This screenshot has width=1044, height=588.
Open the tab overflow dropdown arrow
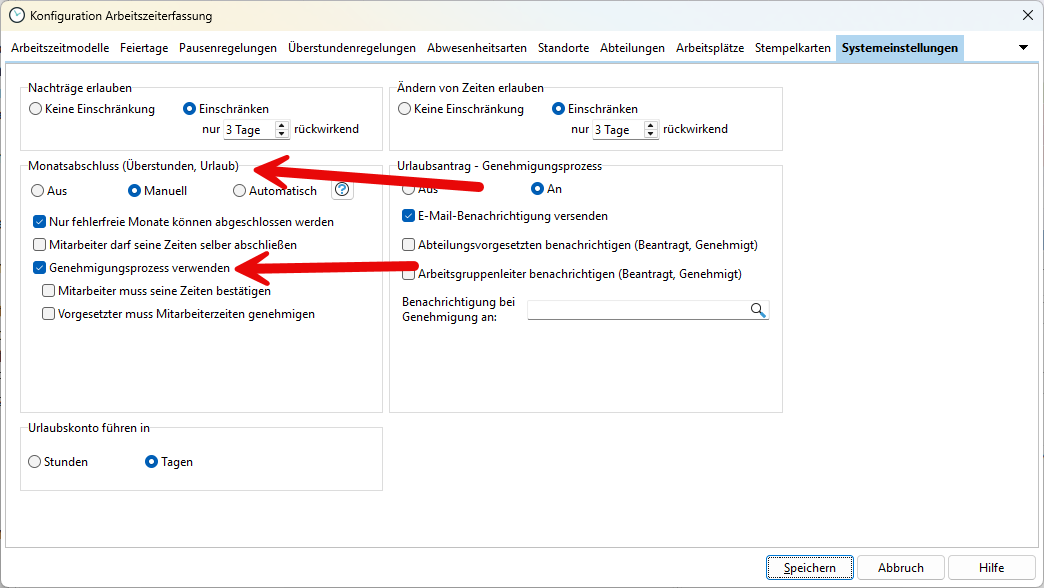[x=1023, y=48]
